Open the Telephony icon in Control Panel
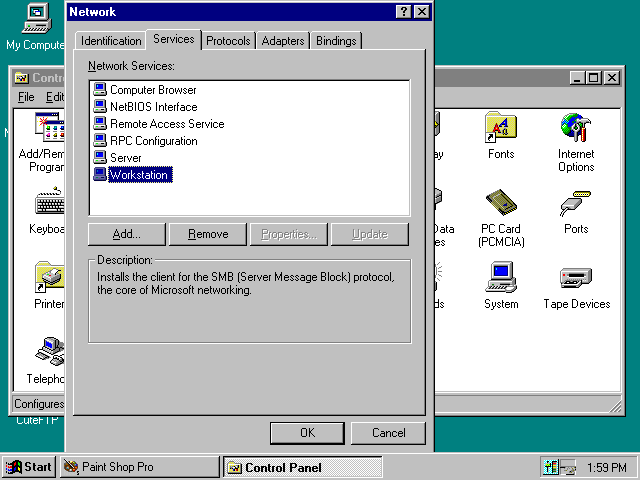 tap(49, 351)
